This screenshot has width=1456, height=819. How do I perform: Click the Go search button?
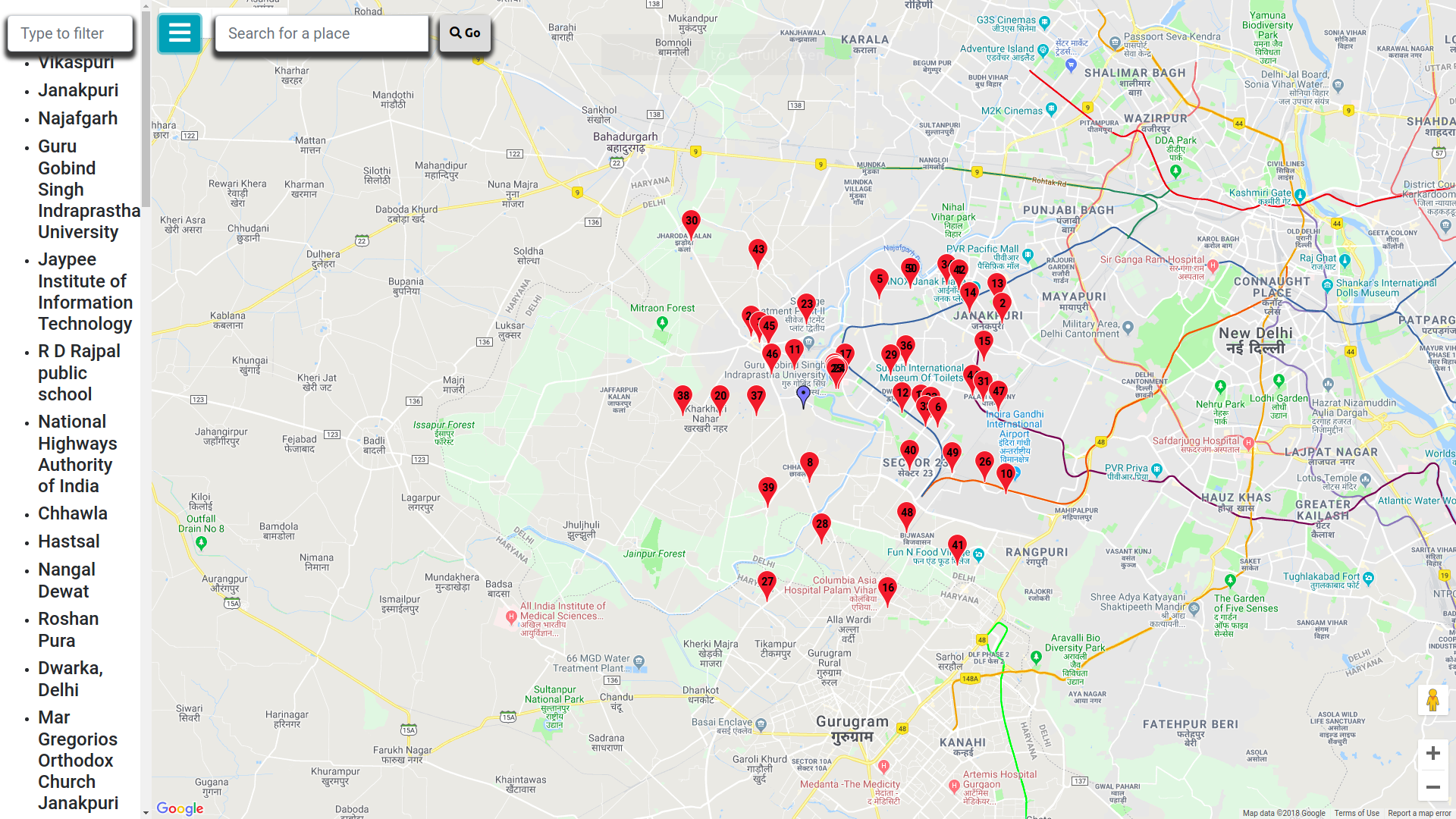tap(465, 33)
